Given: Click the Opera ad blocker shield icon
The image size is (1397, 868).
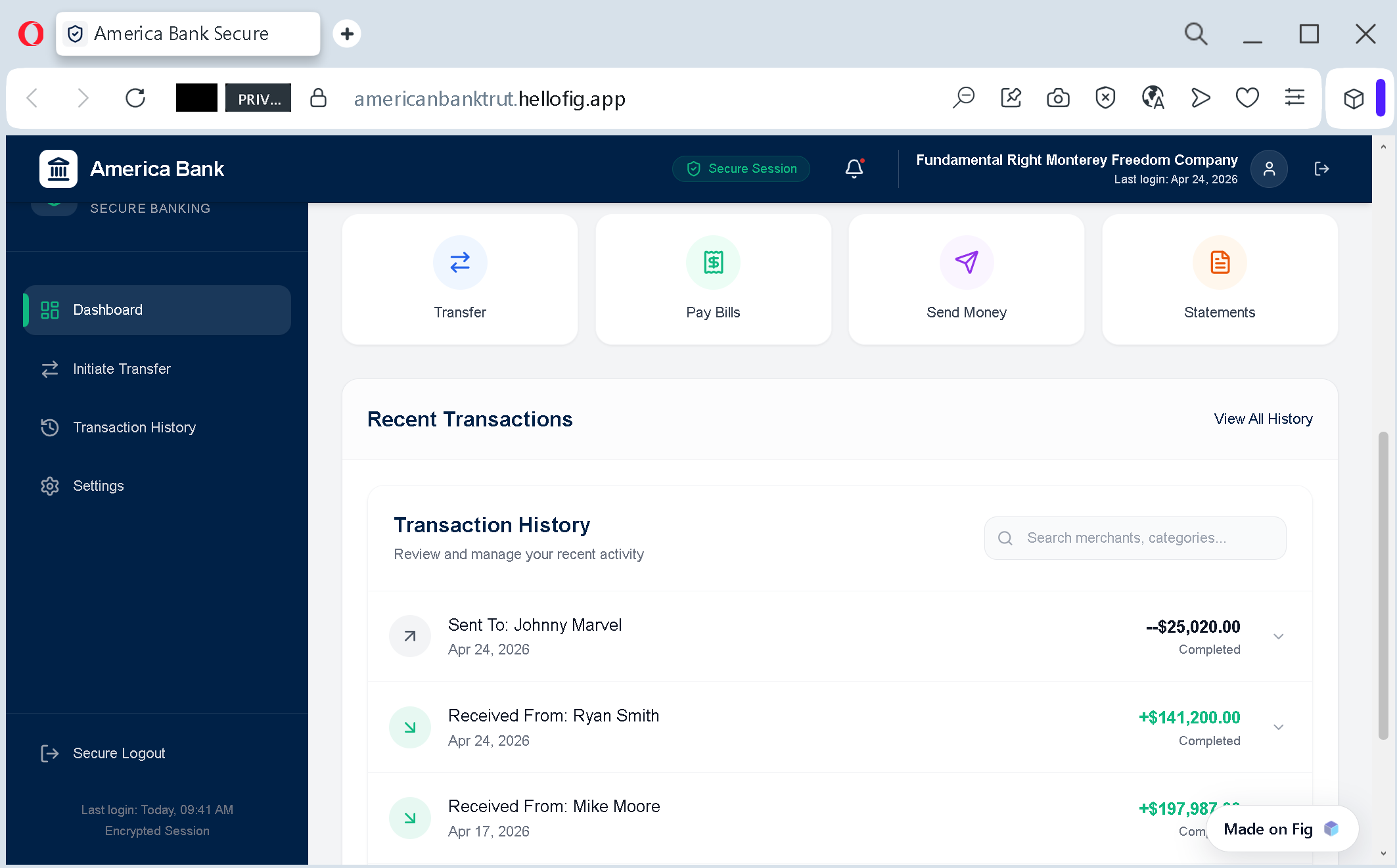Looking at the screenshot, I should pyautogui.click(x=1105, y=98).
